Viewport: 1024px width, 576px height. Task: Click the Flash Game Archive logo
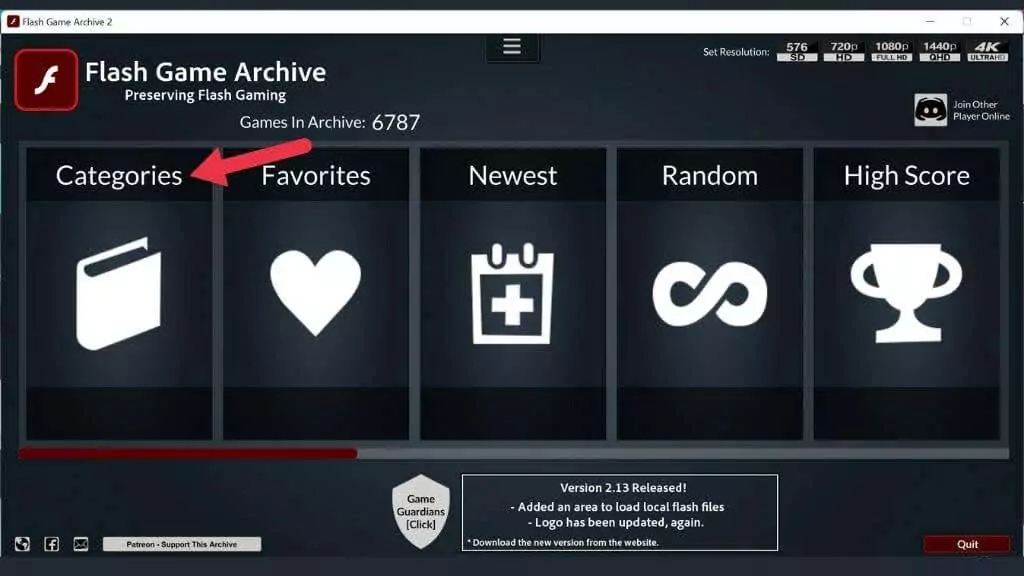coord(46,80)
